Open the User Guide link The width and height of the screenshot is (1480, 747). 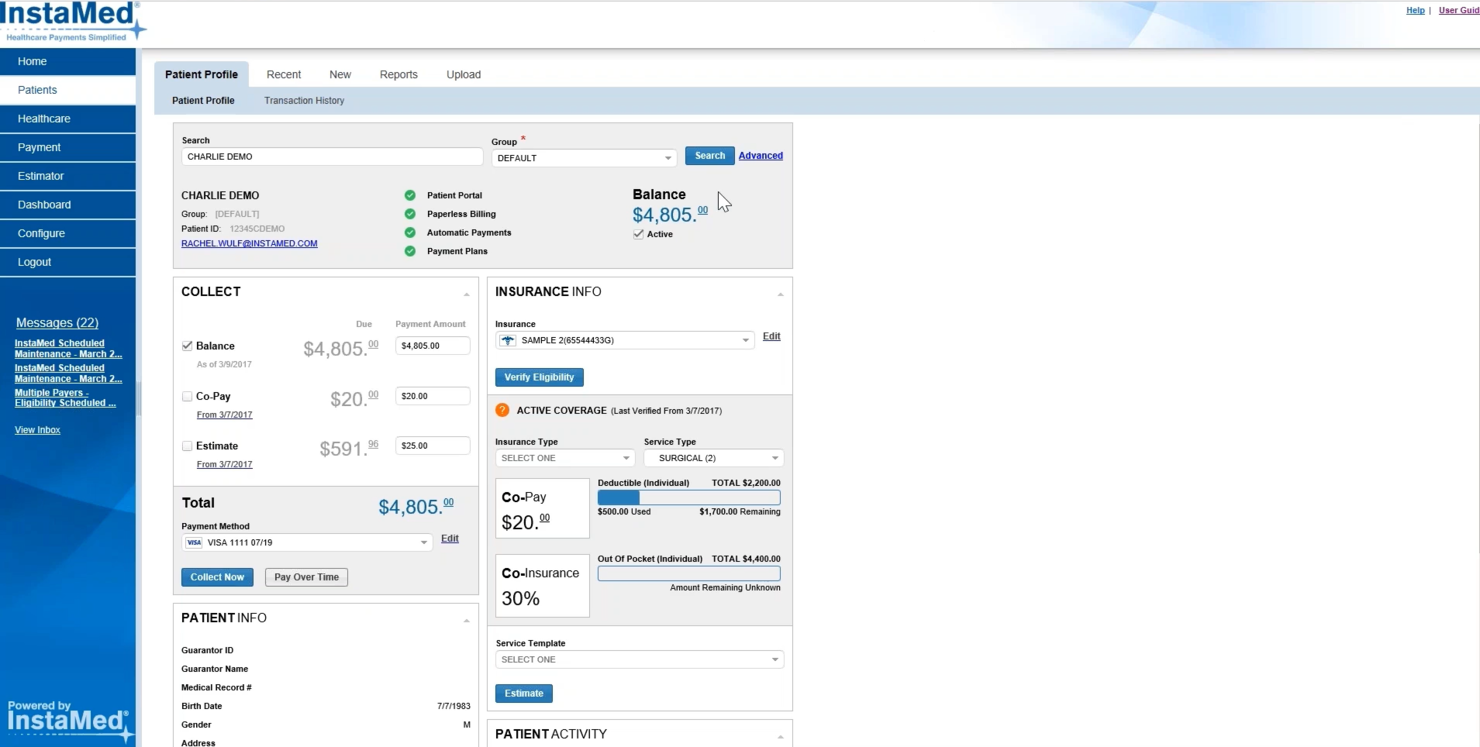[x=1459, y=10]
